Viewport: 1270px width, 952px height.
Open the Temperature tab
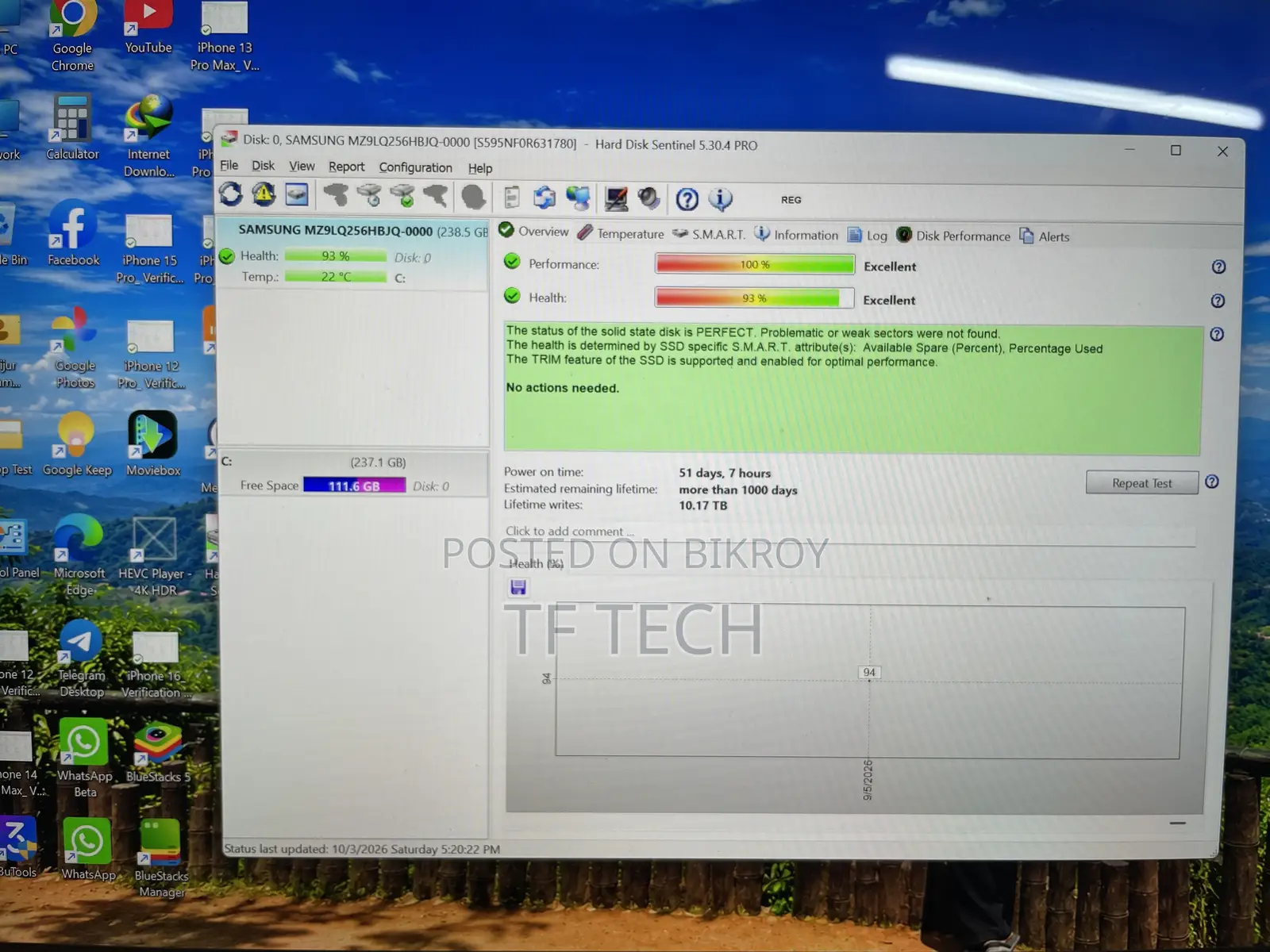pos(621,233)
